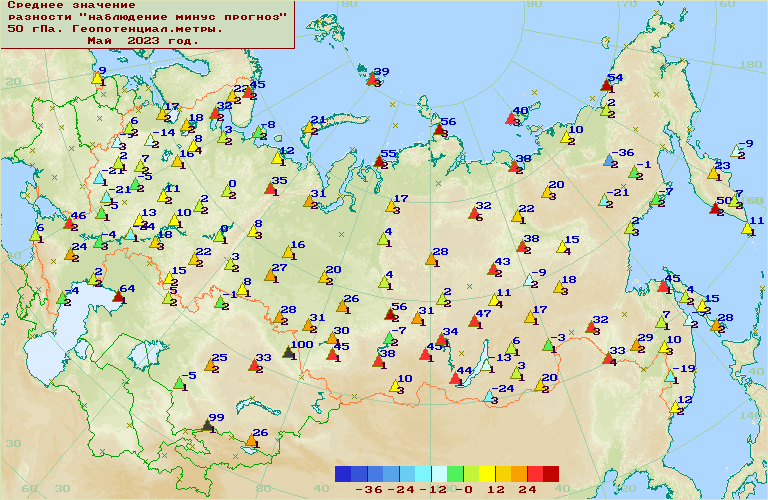Click the black triangle station marked 100
The width and height of the screenshot is (768, 500).
click(x=289, y=352)
